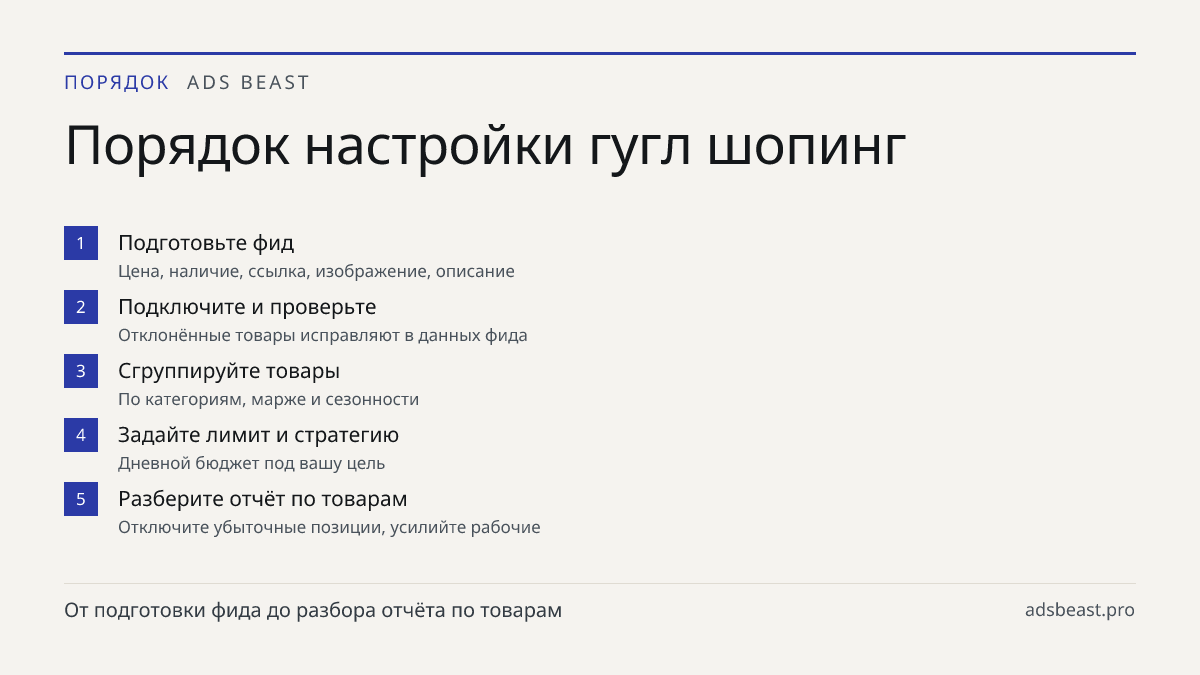Click 'По категориям, марже и сезонности' line

tap(268, 399)
